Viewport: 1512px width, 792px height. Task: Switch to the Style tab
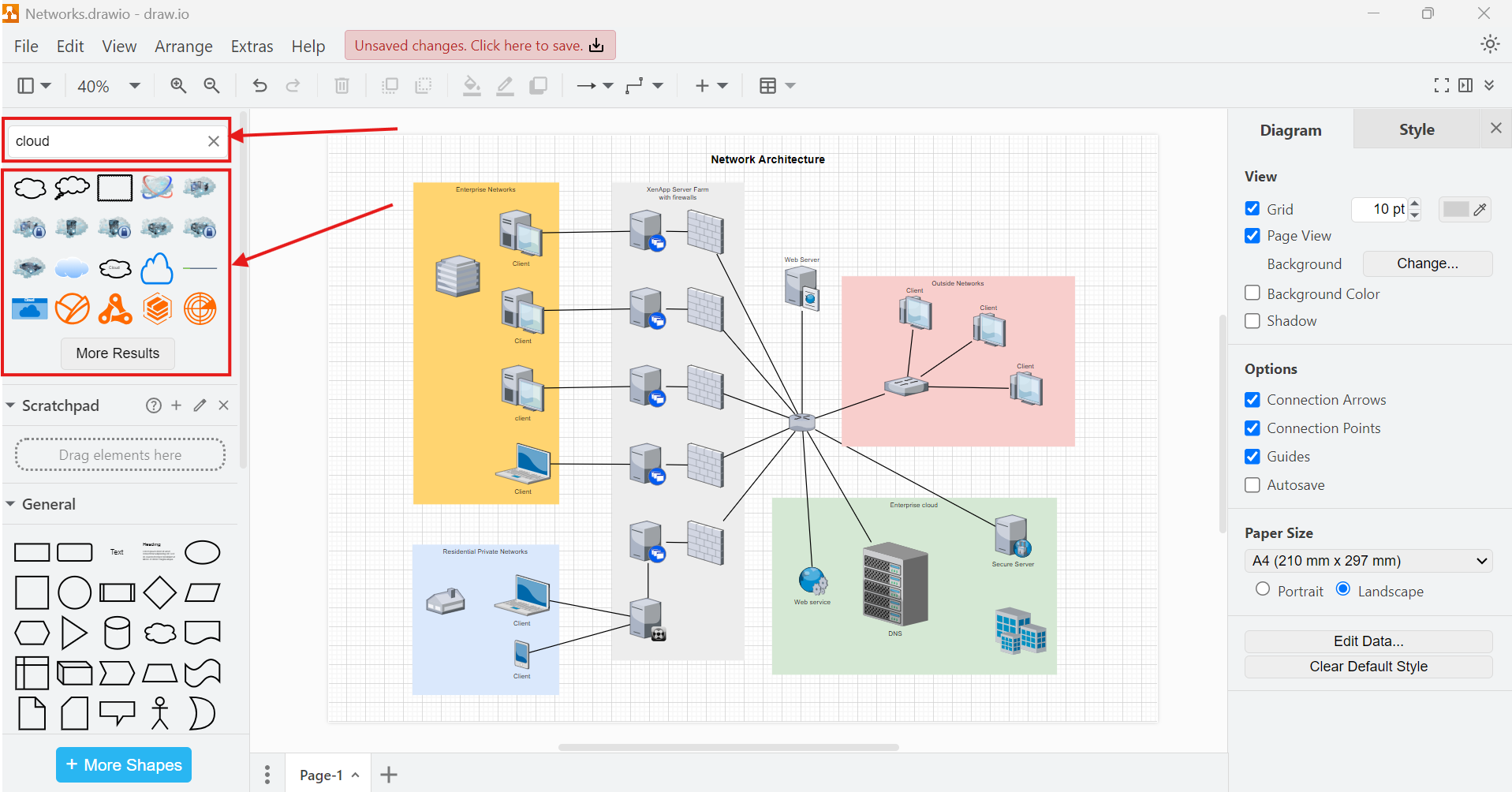[1416, 130]
